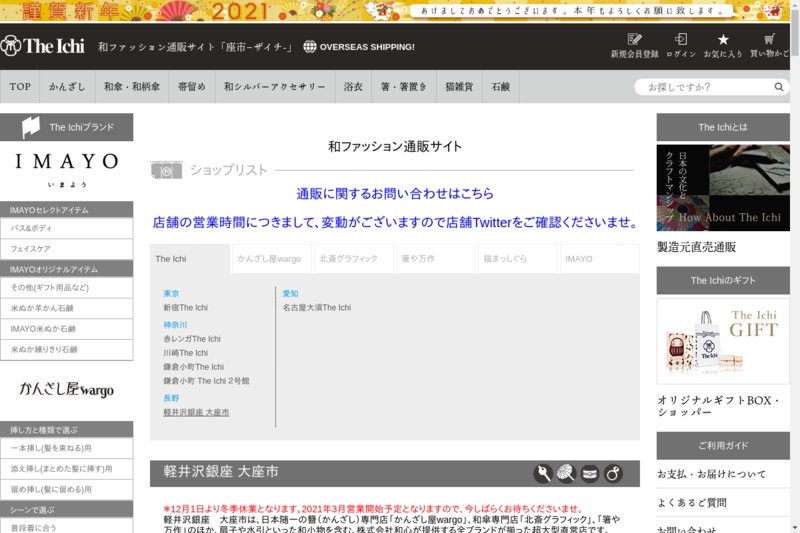Click the 名古屋大須The Ichi store link
Image resolution: width=800 pixels, height=533 pixels.
click(x=316, y=308)
